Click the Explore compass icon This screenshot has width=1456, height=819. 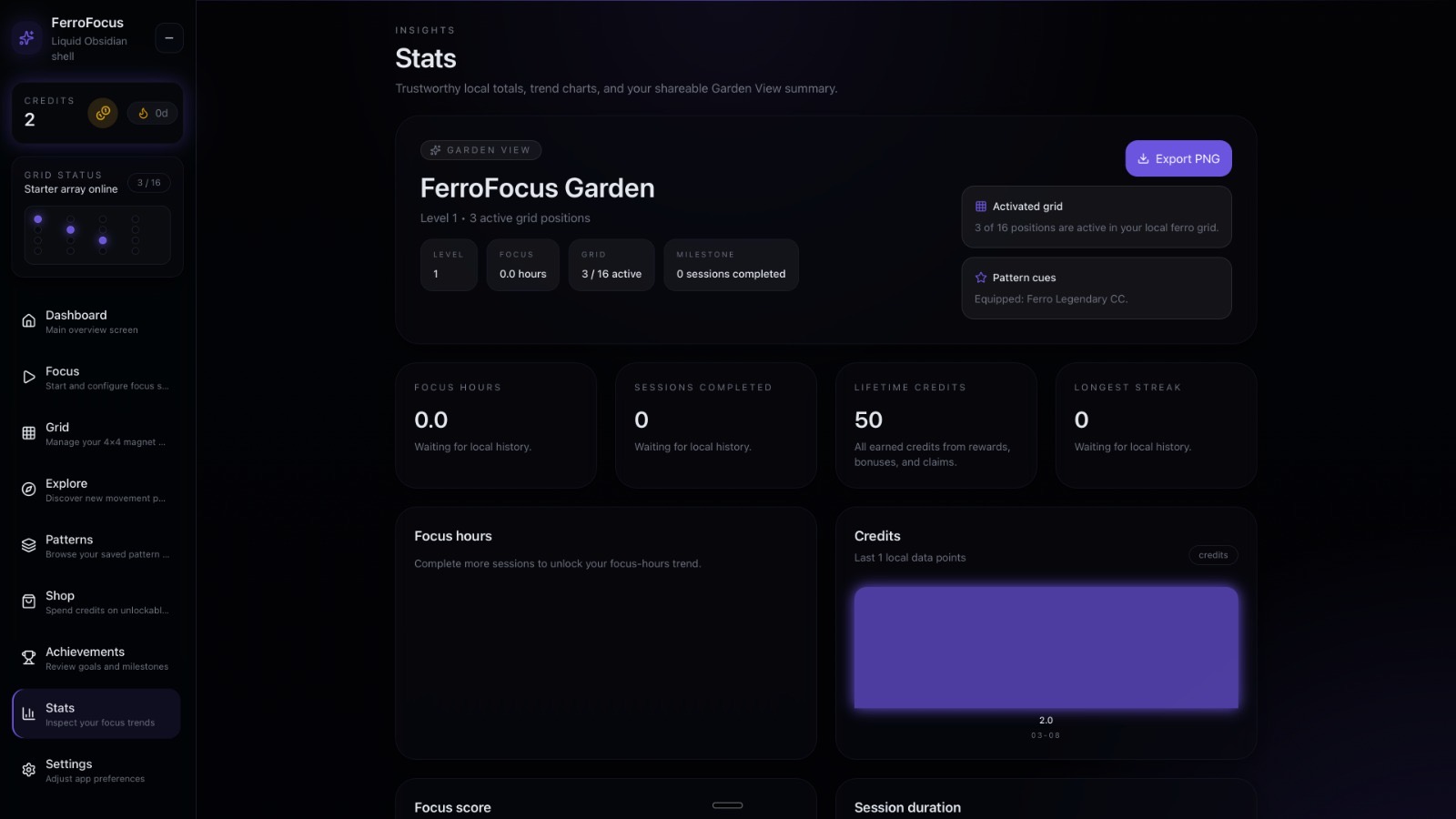coord(29,490)
